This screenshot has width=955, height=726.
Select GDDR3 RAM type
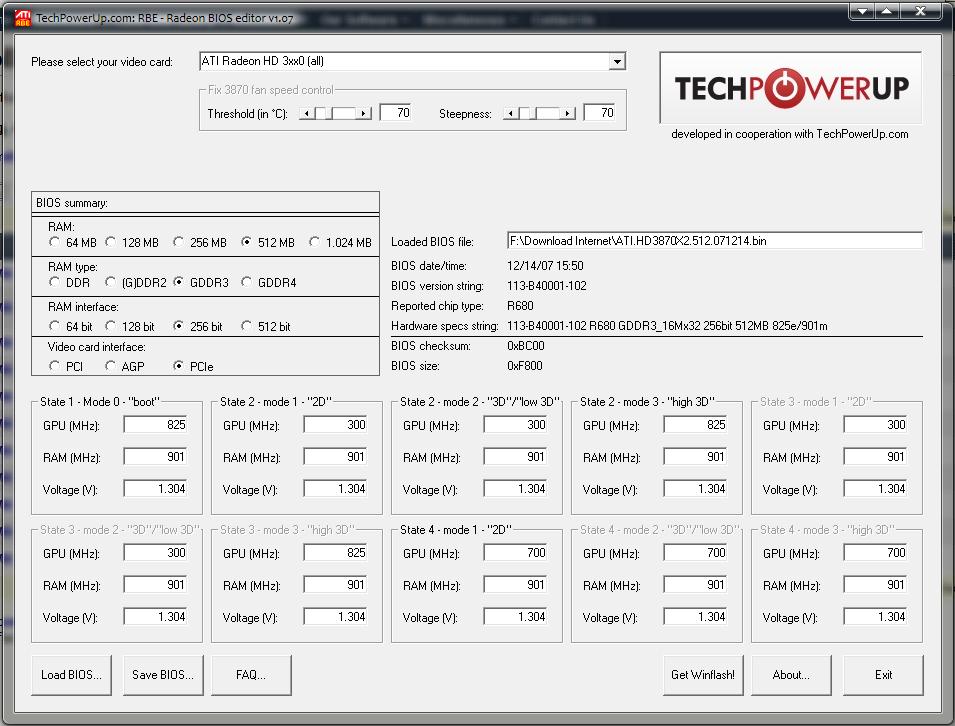[178, 282]
